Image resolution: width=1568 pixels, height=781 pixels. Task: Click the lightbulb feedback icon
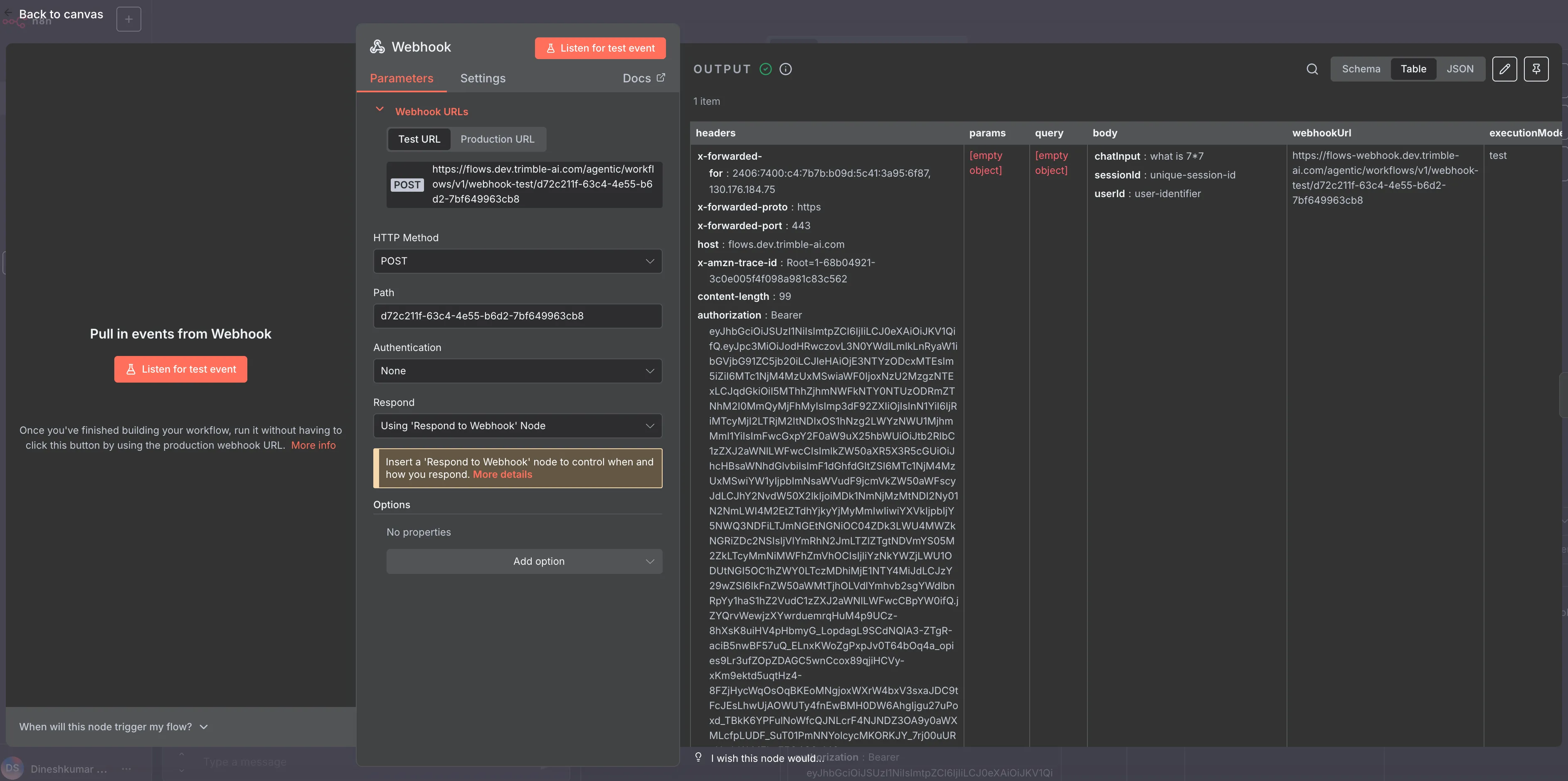tap(698, 757)
